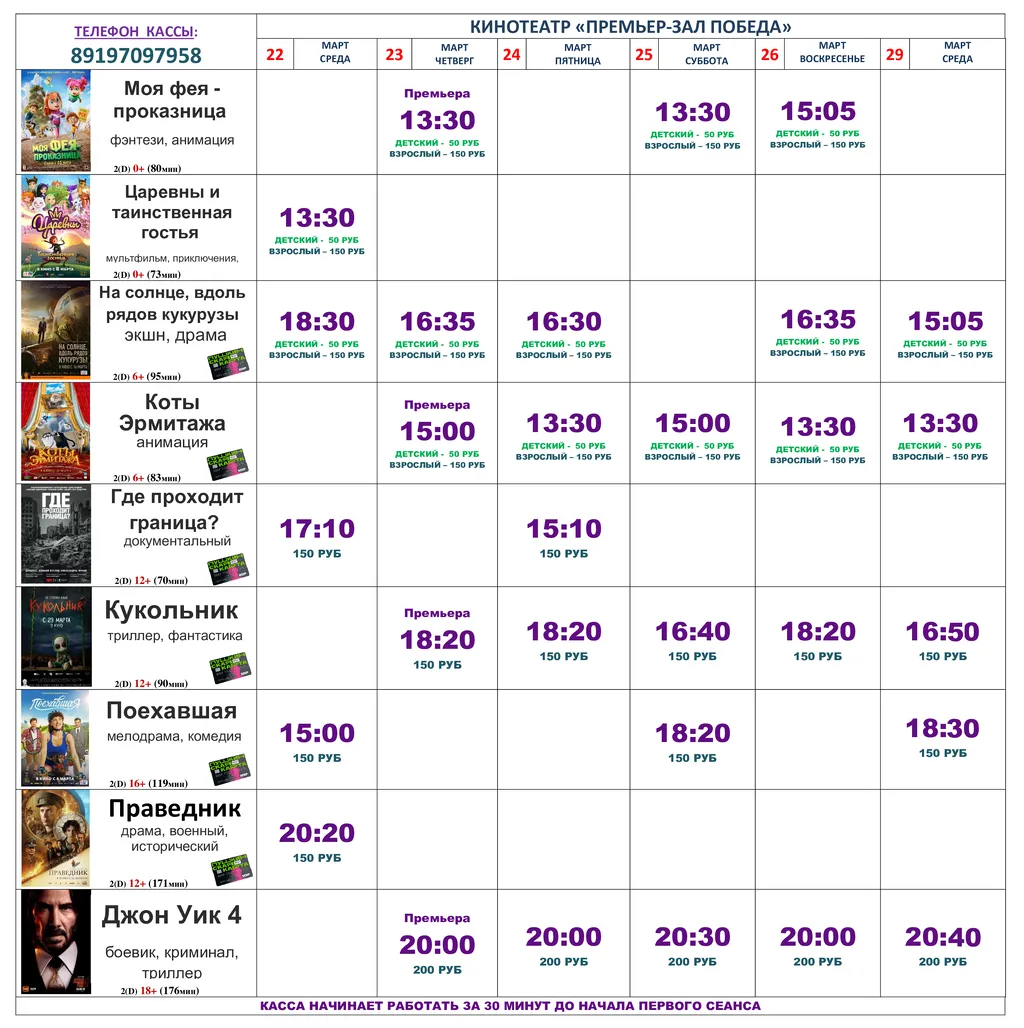Click the Коты Эрмитажа movie title
The image size is (1024, 1028).
[172, 412]
